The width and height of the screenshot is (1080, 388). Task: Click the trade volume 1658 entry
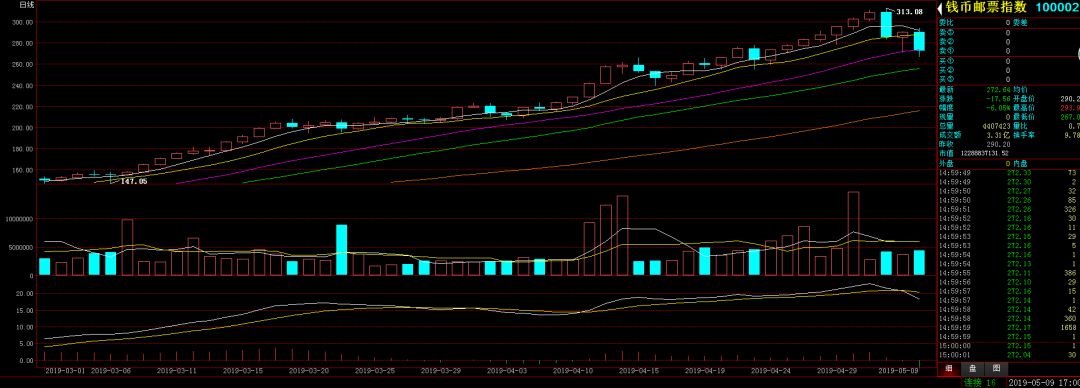1068,327
